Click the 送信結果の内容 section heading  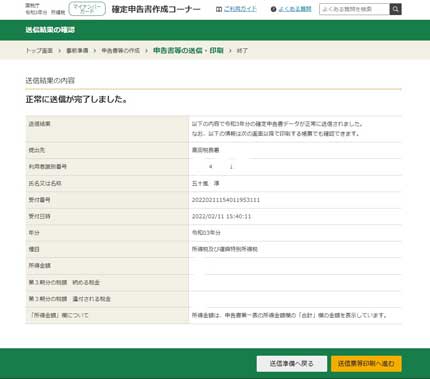(50, 81)
